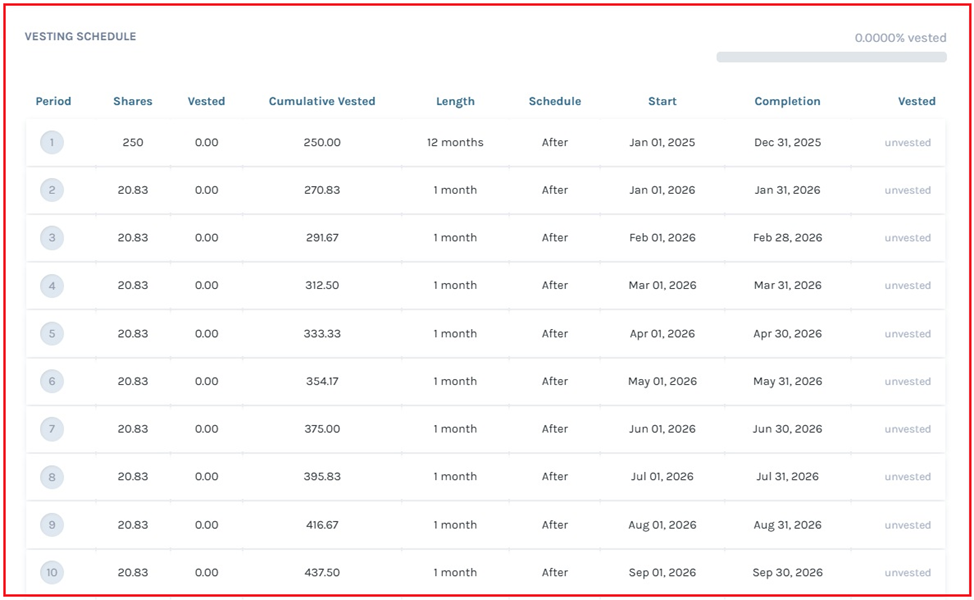Click the Cumulative Vested header link

point(322,101)
